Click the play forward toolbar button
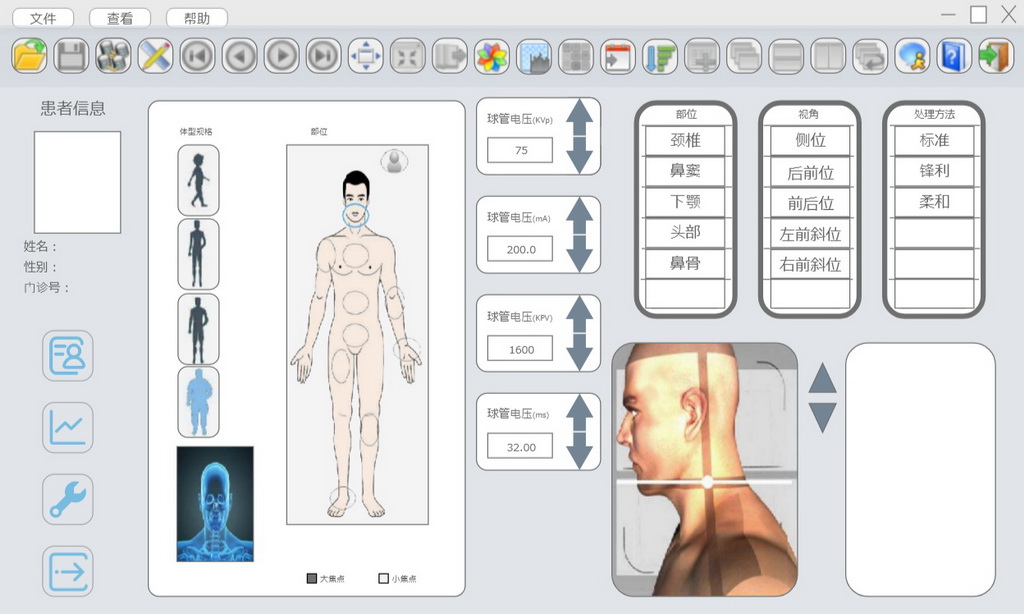Viewport: 1024px width, 614px height. pos(281,55)
